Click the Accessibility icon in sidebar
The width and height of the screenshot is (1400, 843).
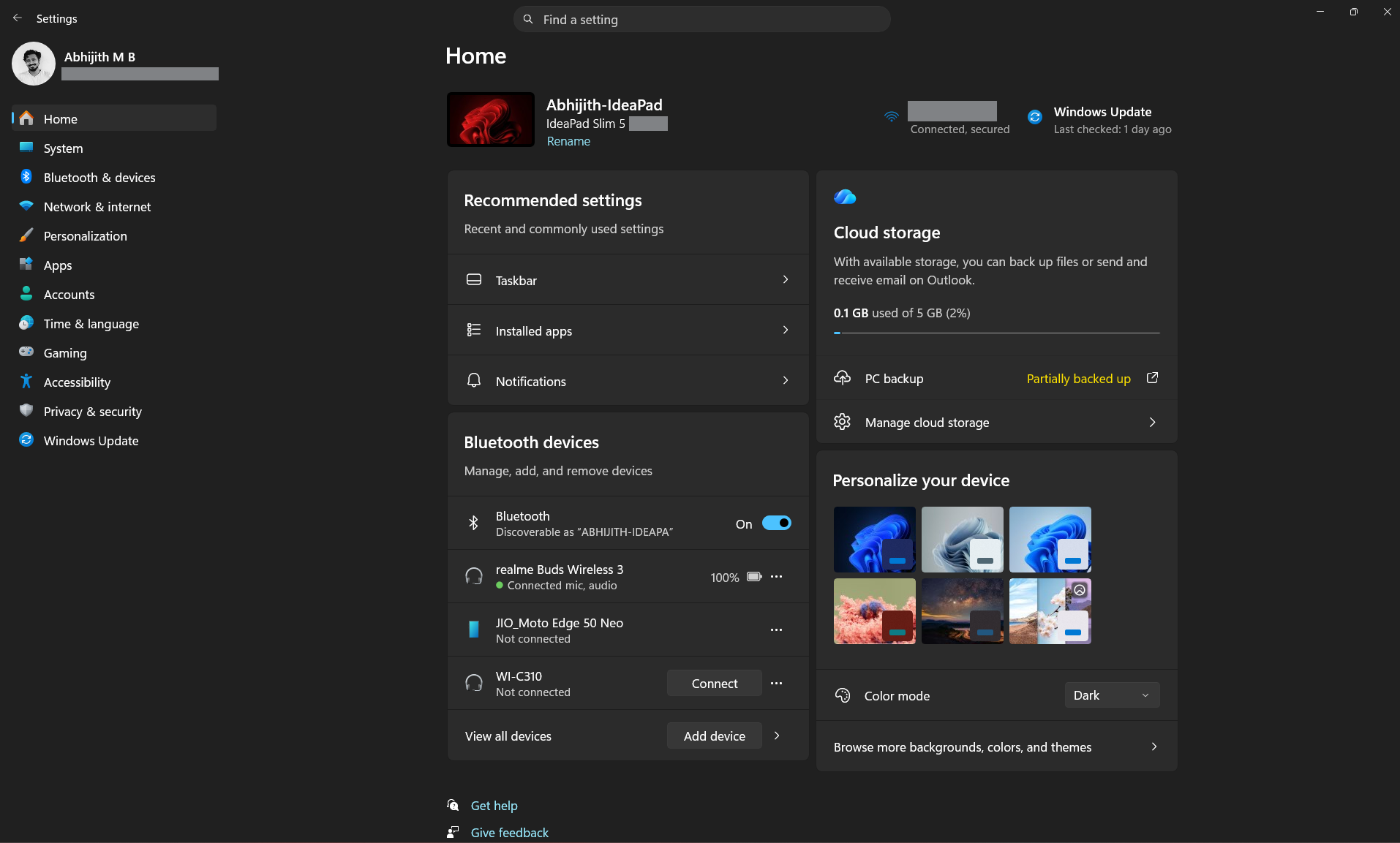pyautogui.click(x=26, y=382)
